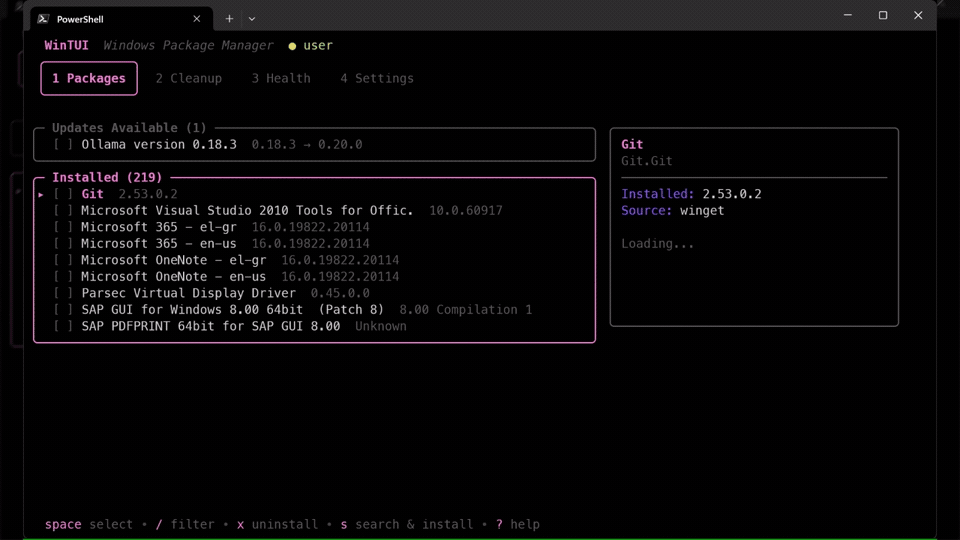Click the yellow user status dot
The width and height of the screenshot is (960, 540).
coord(292,46)
